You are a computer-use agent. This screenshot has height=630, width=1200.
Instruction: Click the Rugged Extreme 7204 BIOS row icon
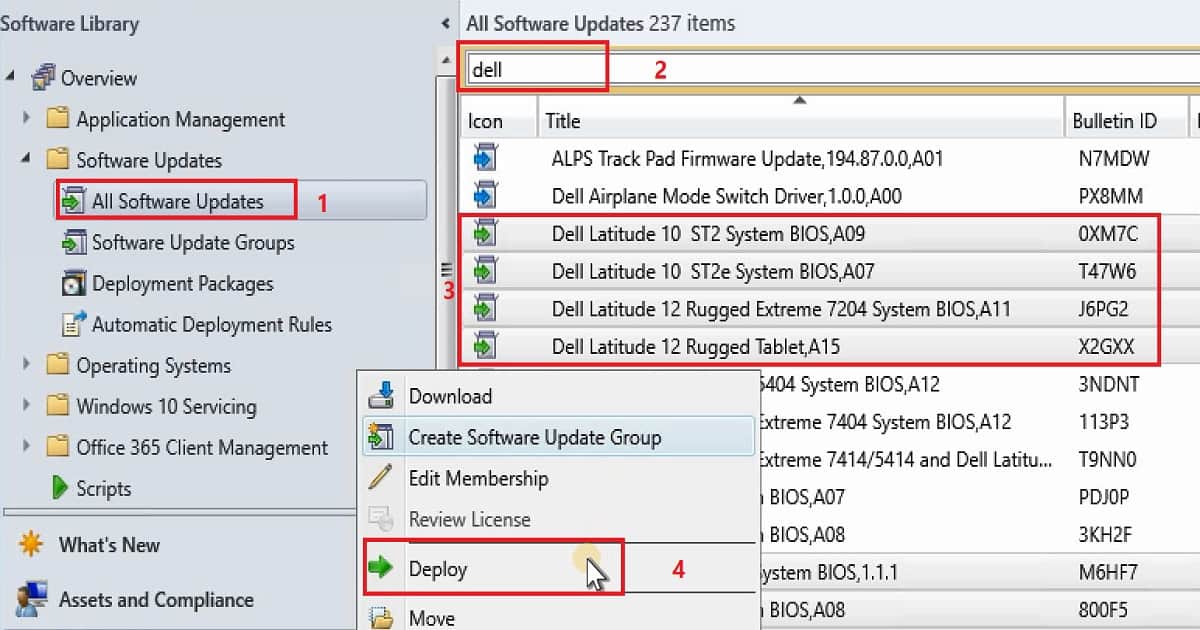pos(485,309)
